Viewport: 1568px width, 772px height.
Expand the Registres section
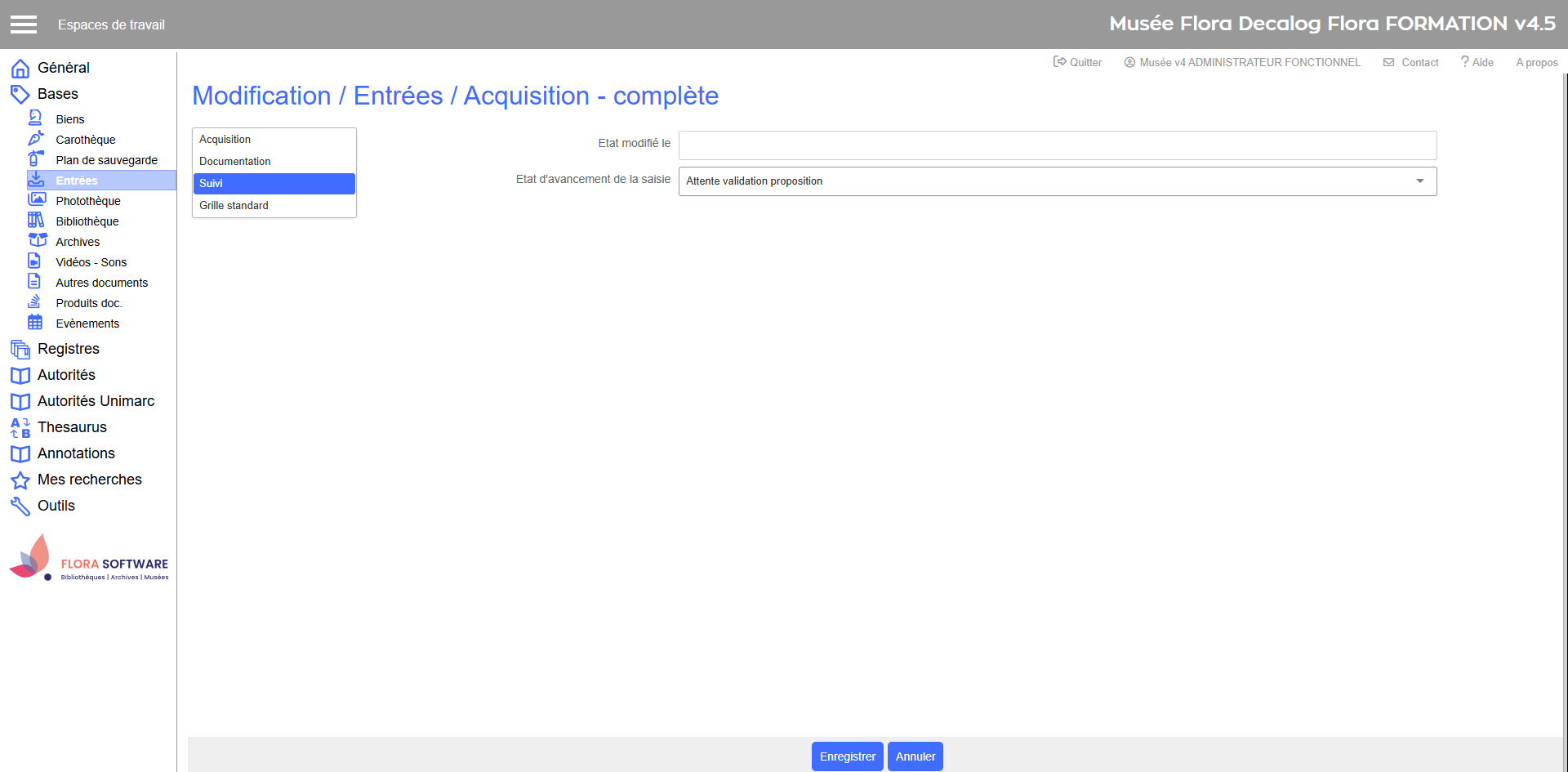(x=69, y=349)
